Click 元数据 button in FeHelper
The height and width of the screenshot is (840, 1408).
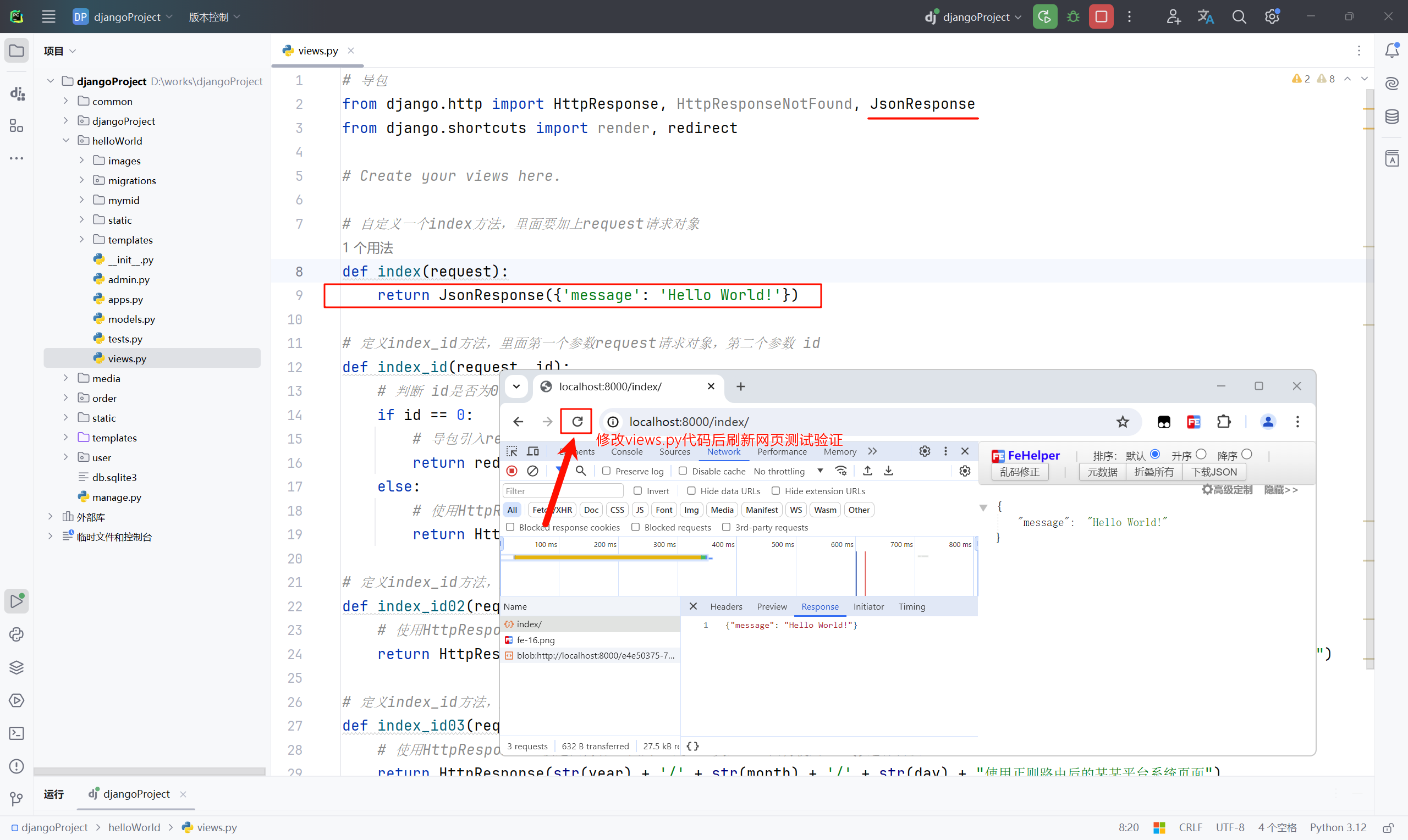point(1102,472)
